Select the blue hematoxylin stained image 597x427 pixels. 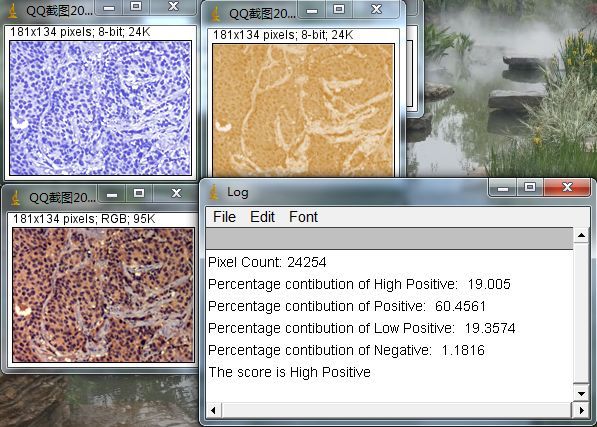click(100, 108)
